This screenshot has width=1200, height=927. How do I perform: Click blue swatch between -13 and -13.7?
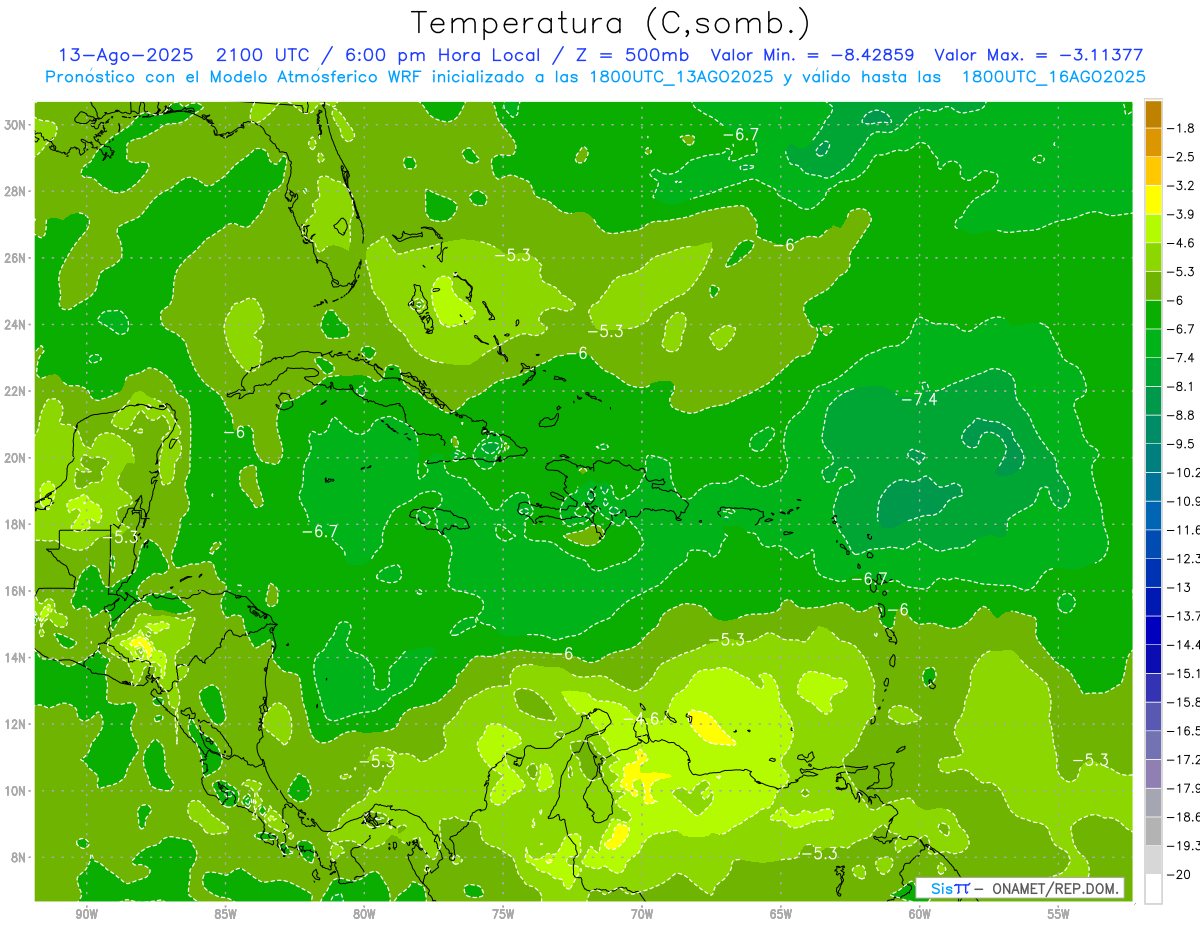1153,601
